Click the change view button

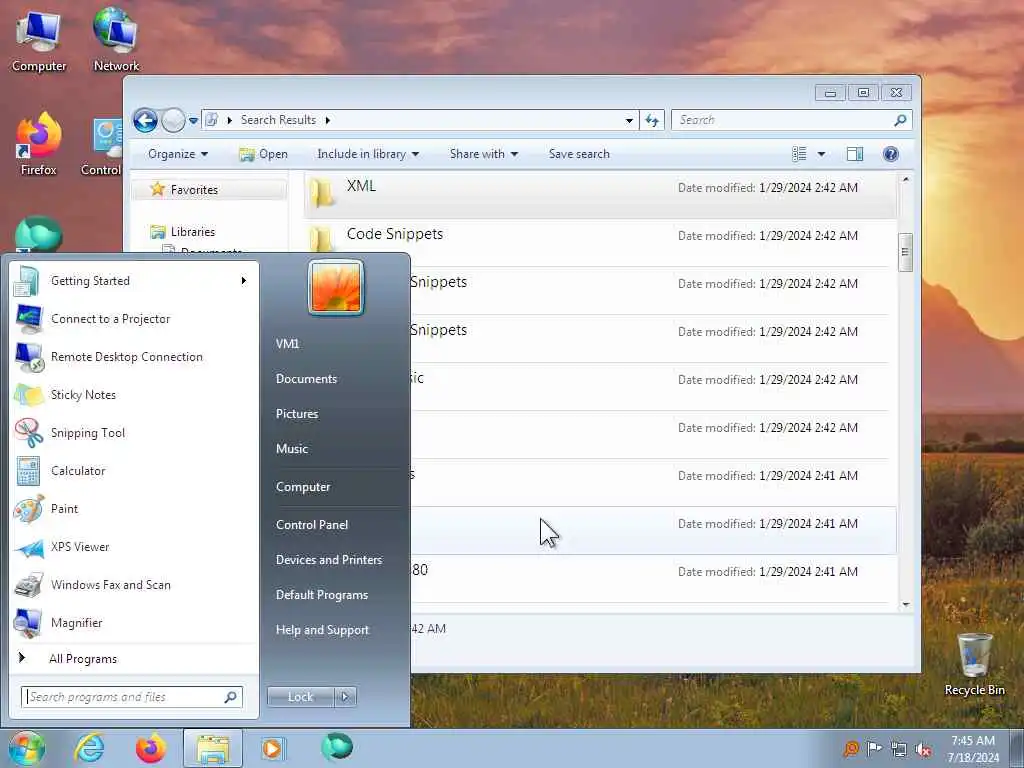(x=799, y=154)
